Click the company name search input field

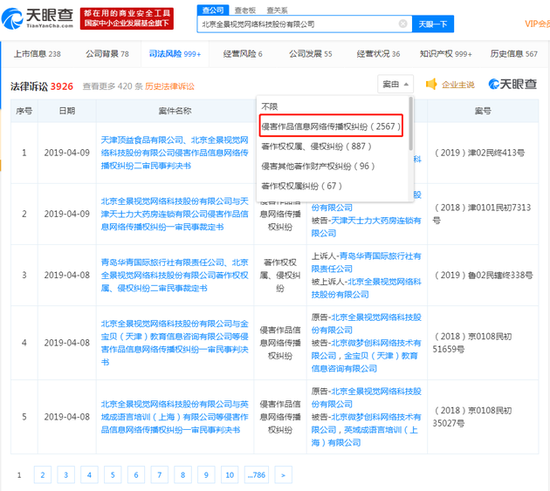click(x=298, y=24)
